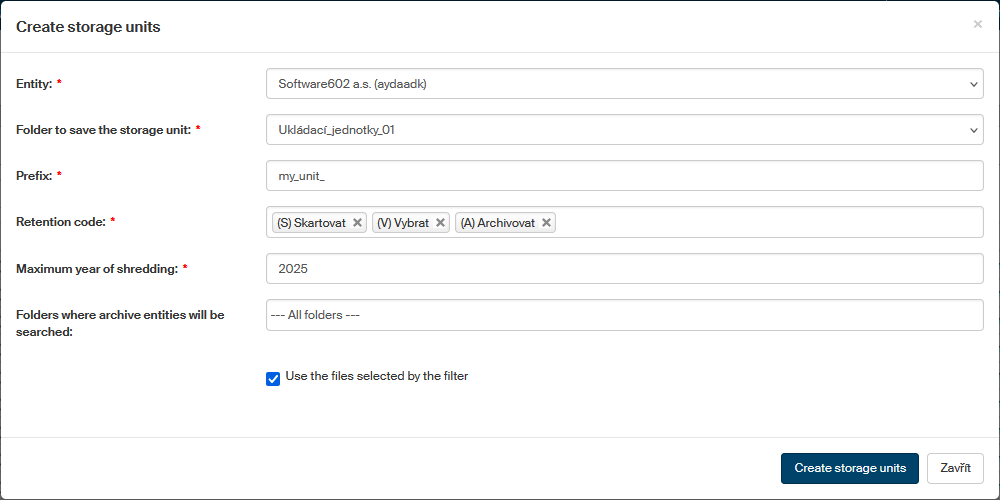Click the 'Use the files selected by the filter' label text
1000x500 pixels.
click(x=376, y=377)
